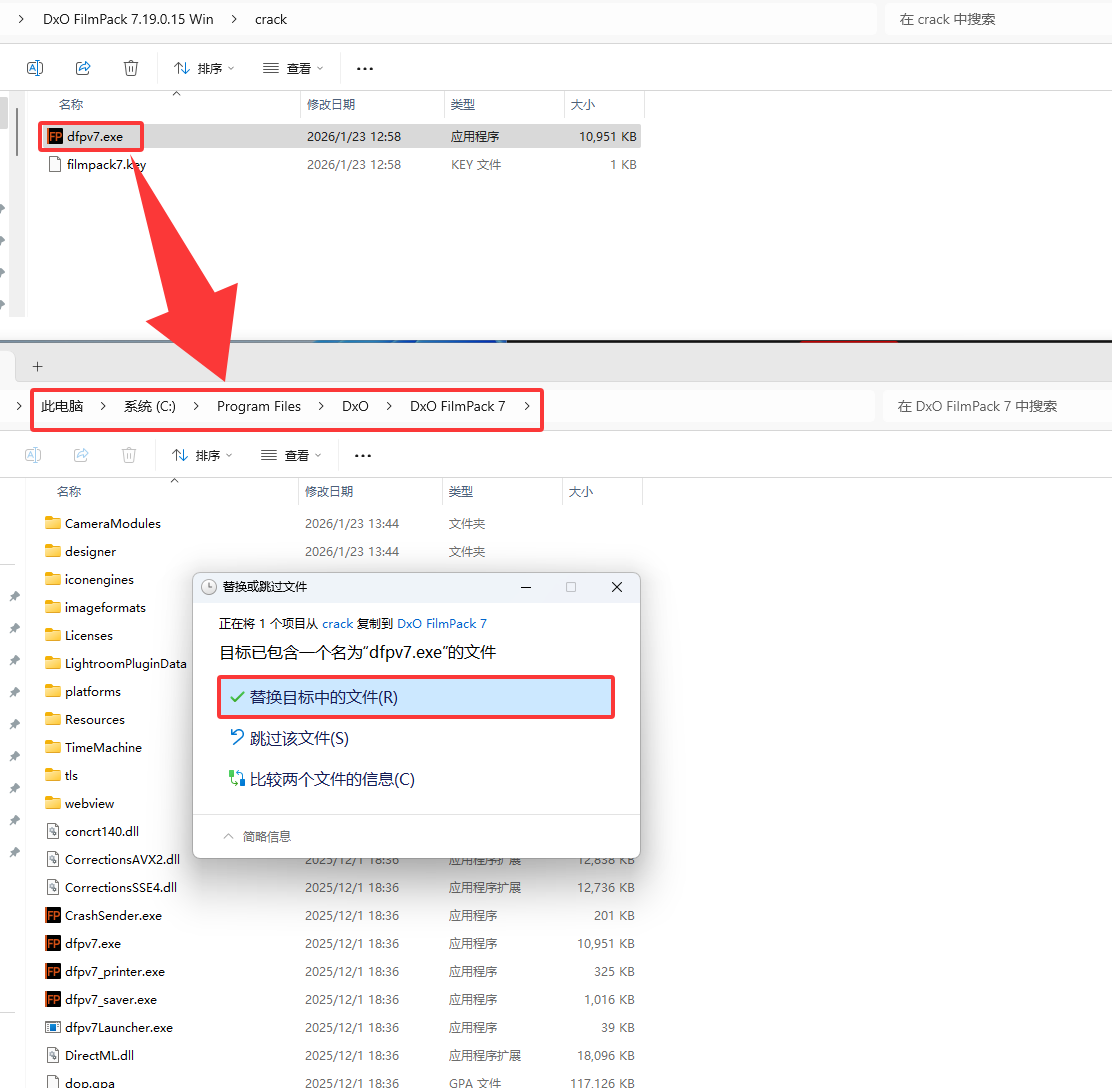Click 'DxO FilmPack 7.19.0.15 Win' breadcrumb
1112x1088 pixels.
[128, 19]
